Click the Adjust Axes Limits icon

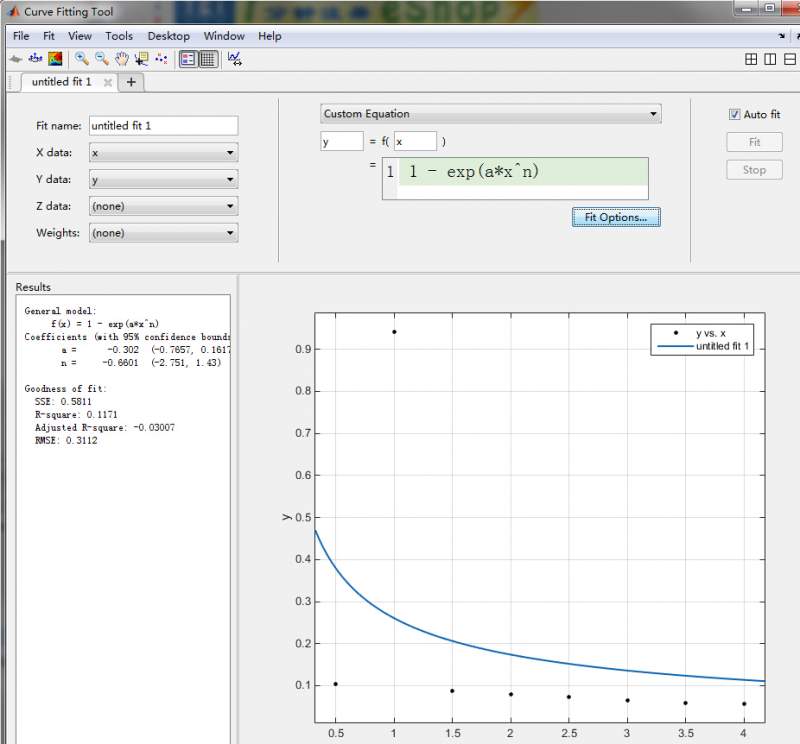click(234, 59)
